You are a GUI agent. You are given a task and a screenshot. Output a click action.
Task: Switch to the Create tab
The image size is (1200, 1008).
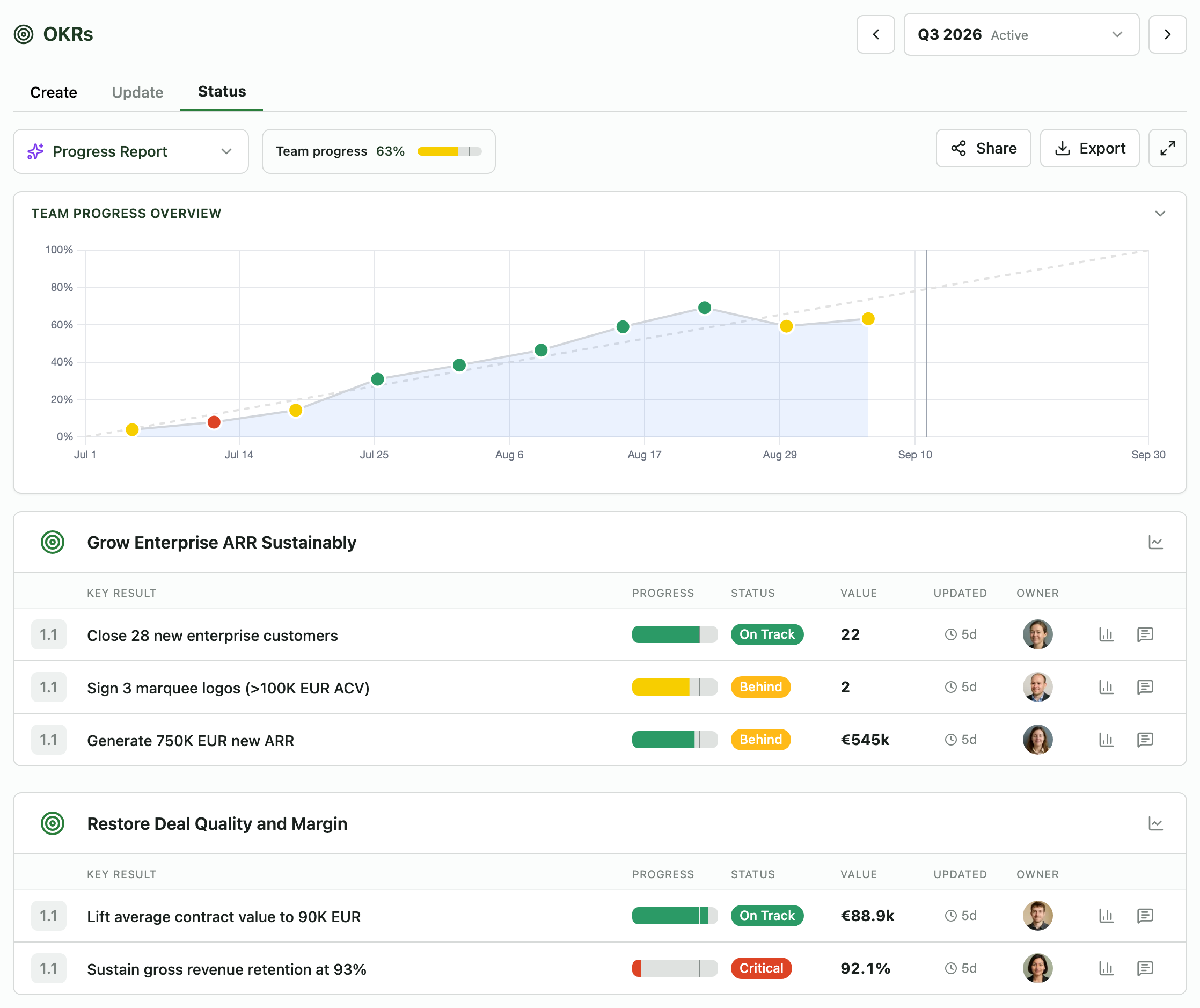point(54,92)
